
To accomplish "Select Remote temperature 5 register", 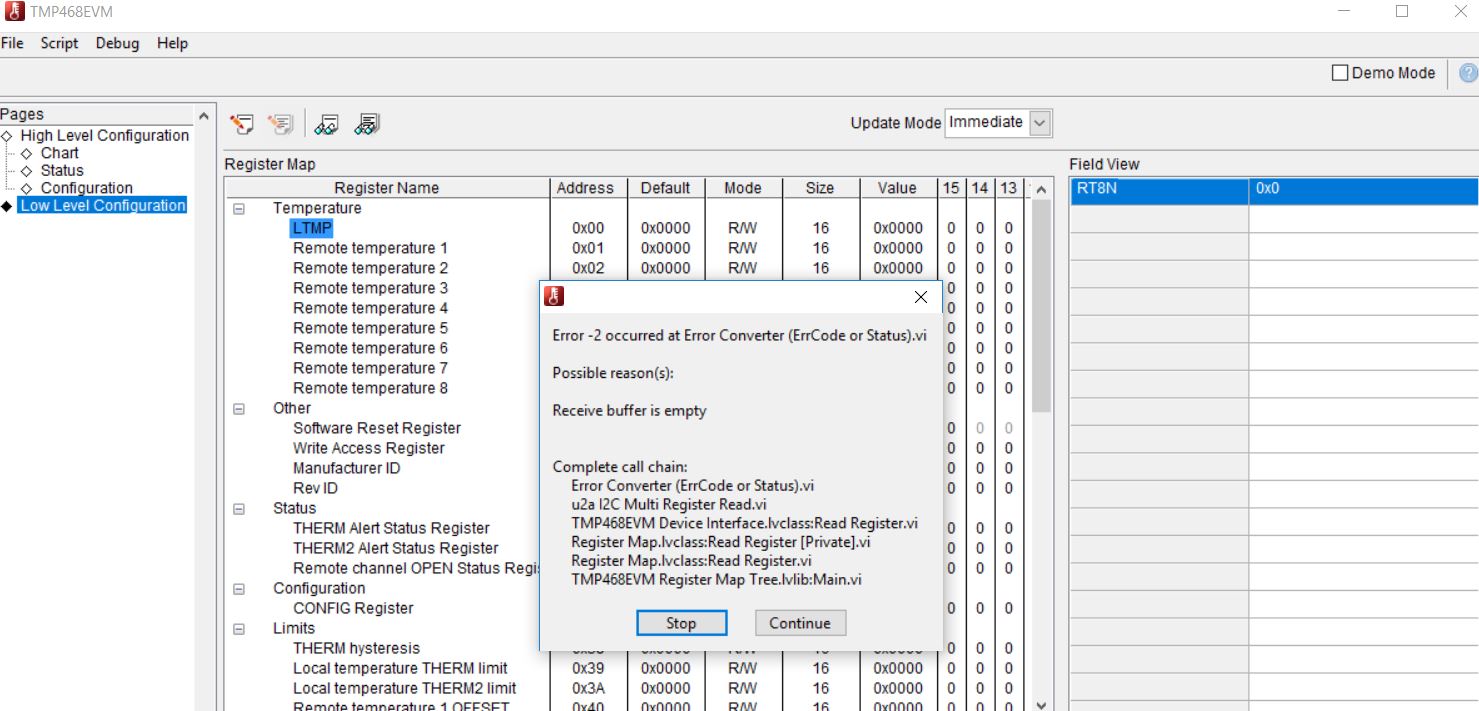I will pos(370,328).
